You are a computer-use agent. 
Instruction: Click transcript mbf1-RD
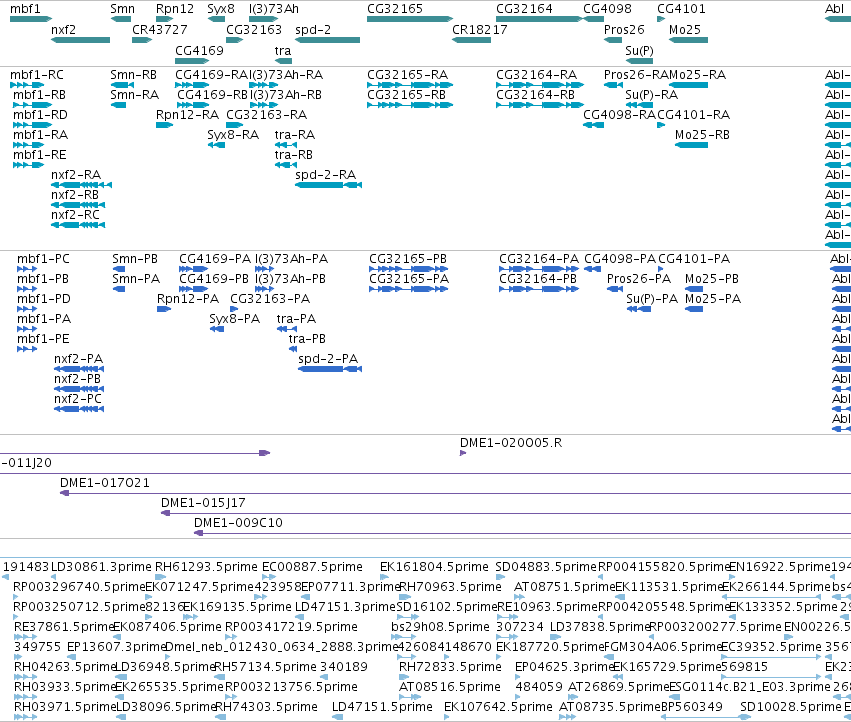pos(33,125)
